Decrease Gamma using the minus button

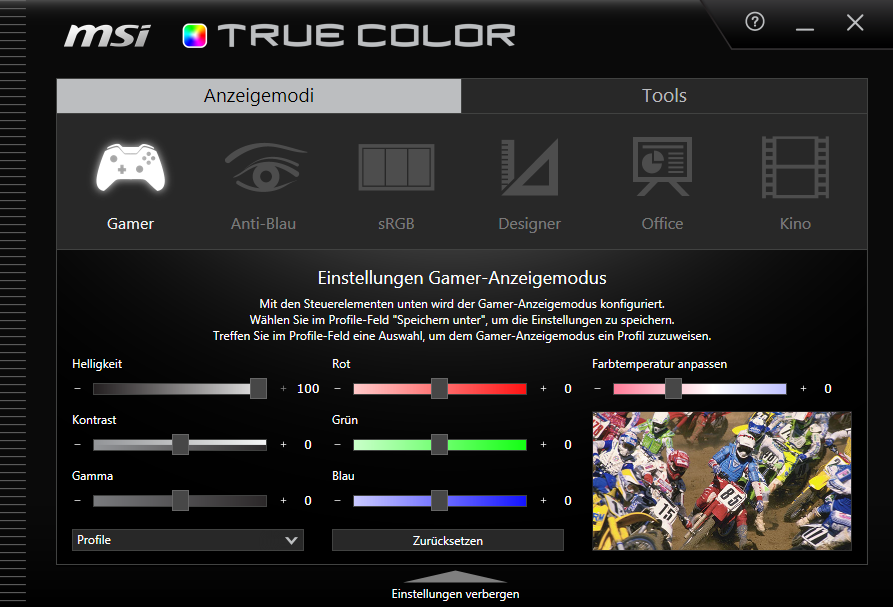78,501
